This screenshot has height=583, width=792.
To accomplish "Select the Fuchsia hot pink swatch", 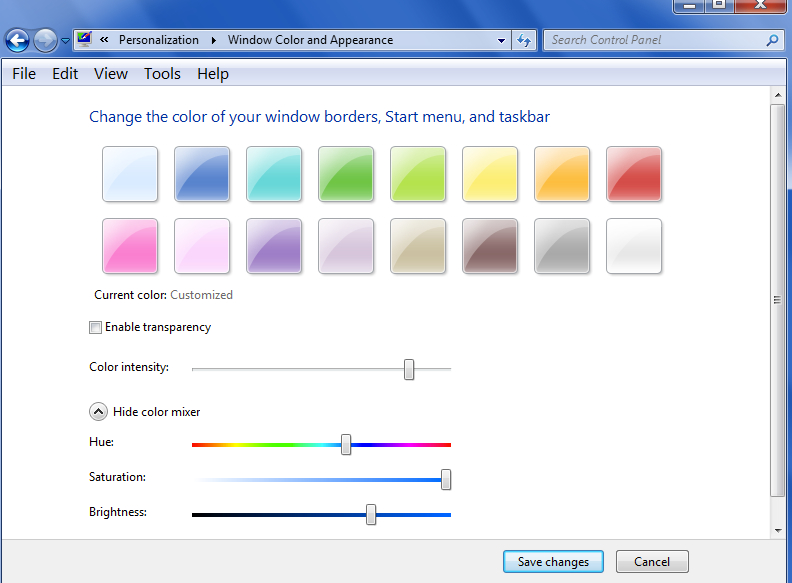I will [130, 246].
